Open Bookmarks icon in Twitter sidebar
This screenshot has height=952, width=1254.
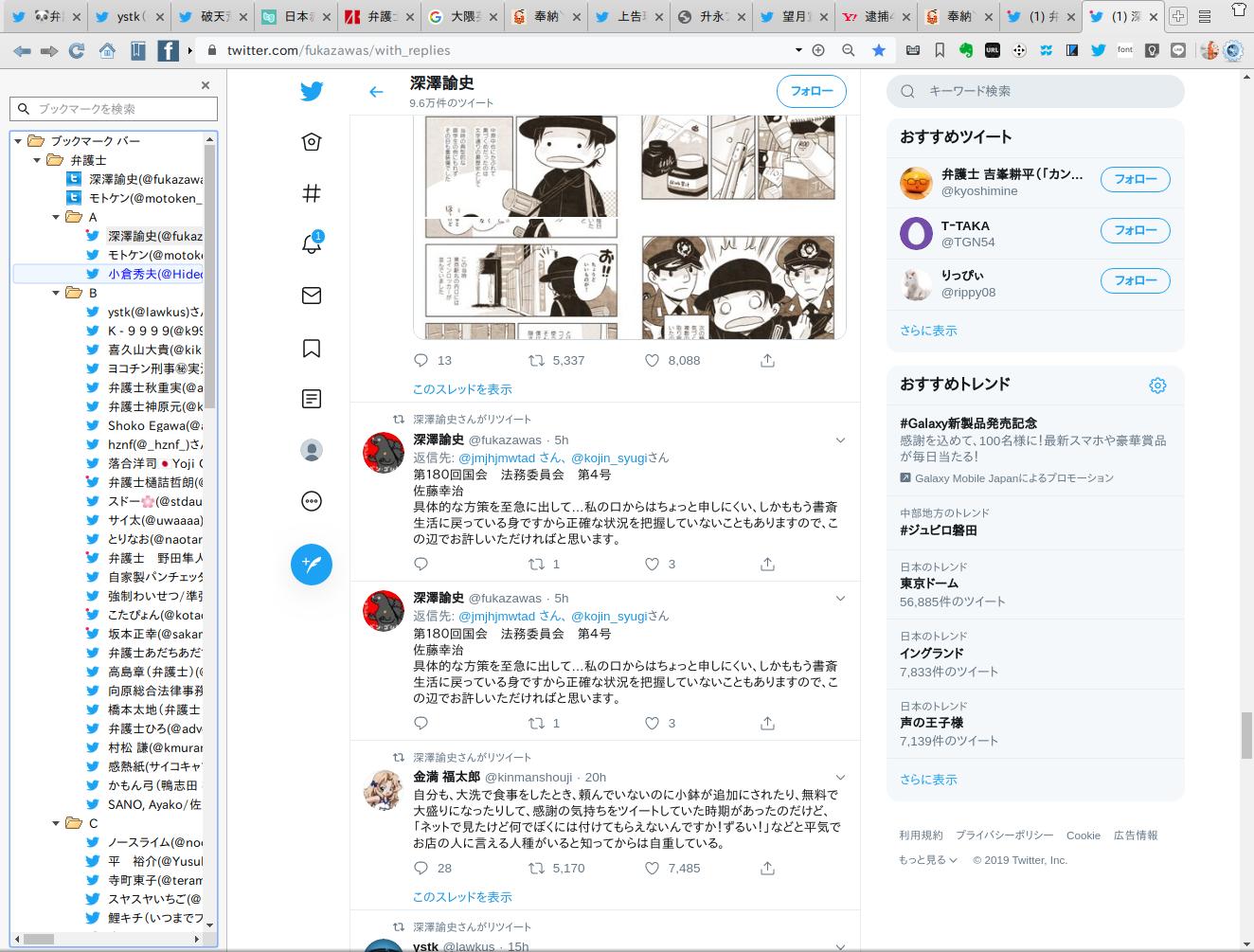312,348
